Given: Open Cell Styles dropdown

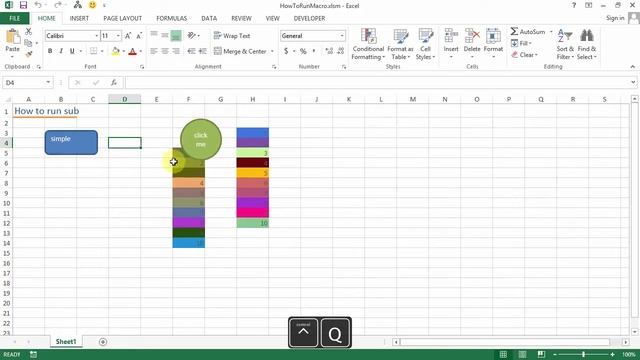Looking at the screenshot, I should [425, 45].
